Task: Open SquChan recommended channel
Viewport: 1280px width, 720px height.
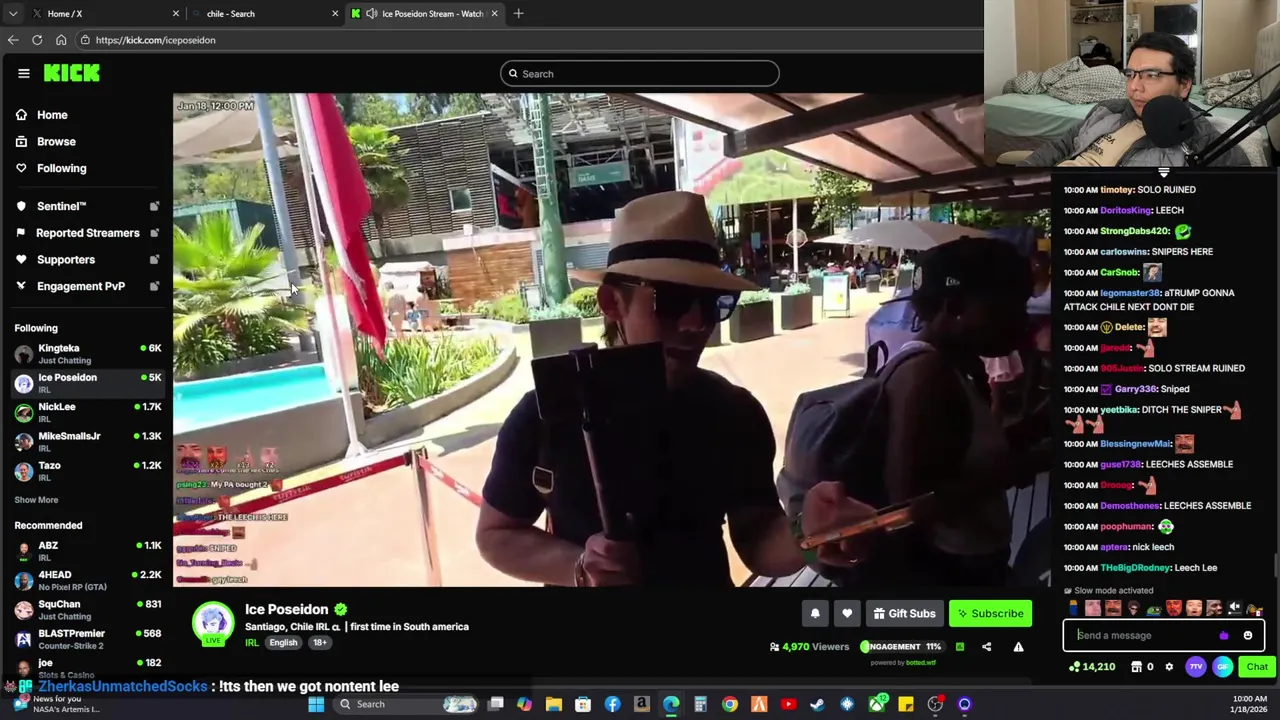Action: tap(87, 609)
